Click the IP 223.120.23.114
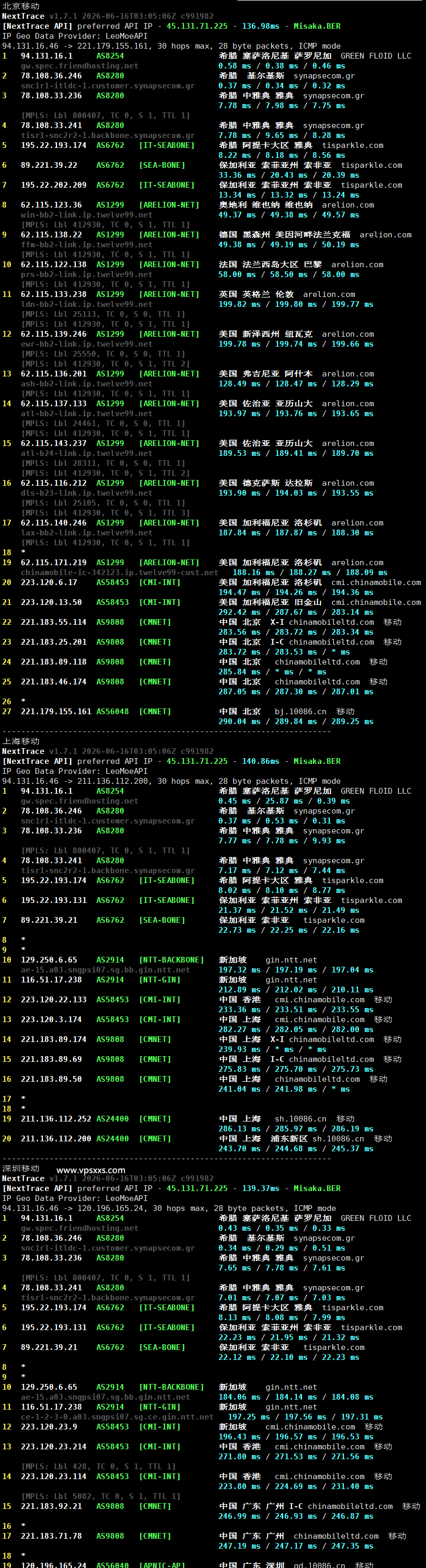The width and height of the screenshot is (426, 1568). pyautogui.click(x=53, y=1478)
